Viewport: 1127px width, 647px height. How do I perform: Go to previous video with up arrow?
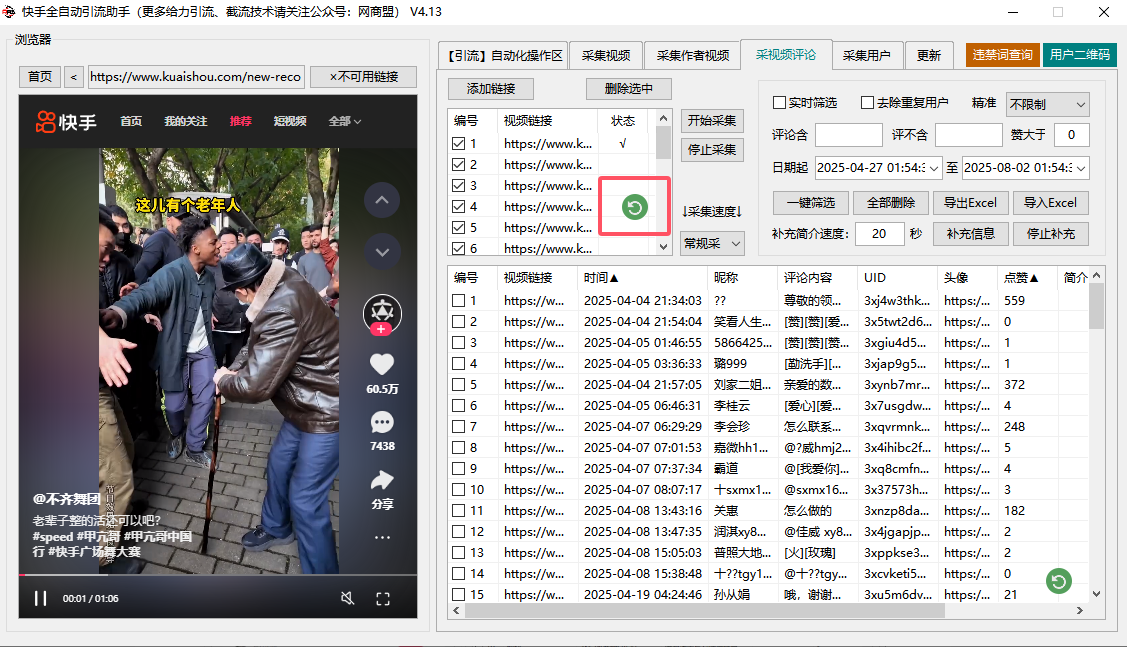pyautogui.click(x=382, y=201)
